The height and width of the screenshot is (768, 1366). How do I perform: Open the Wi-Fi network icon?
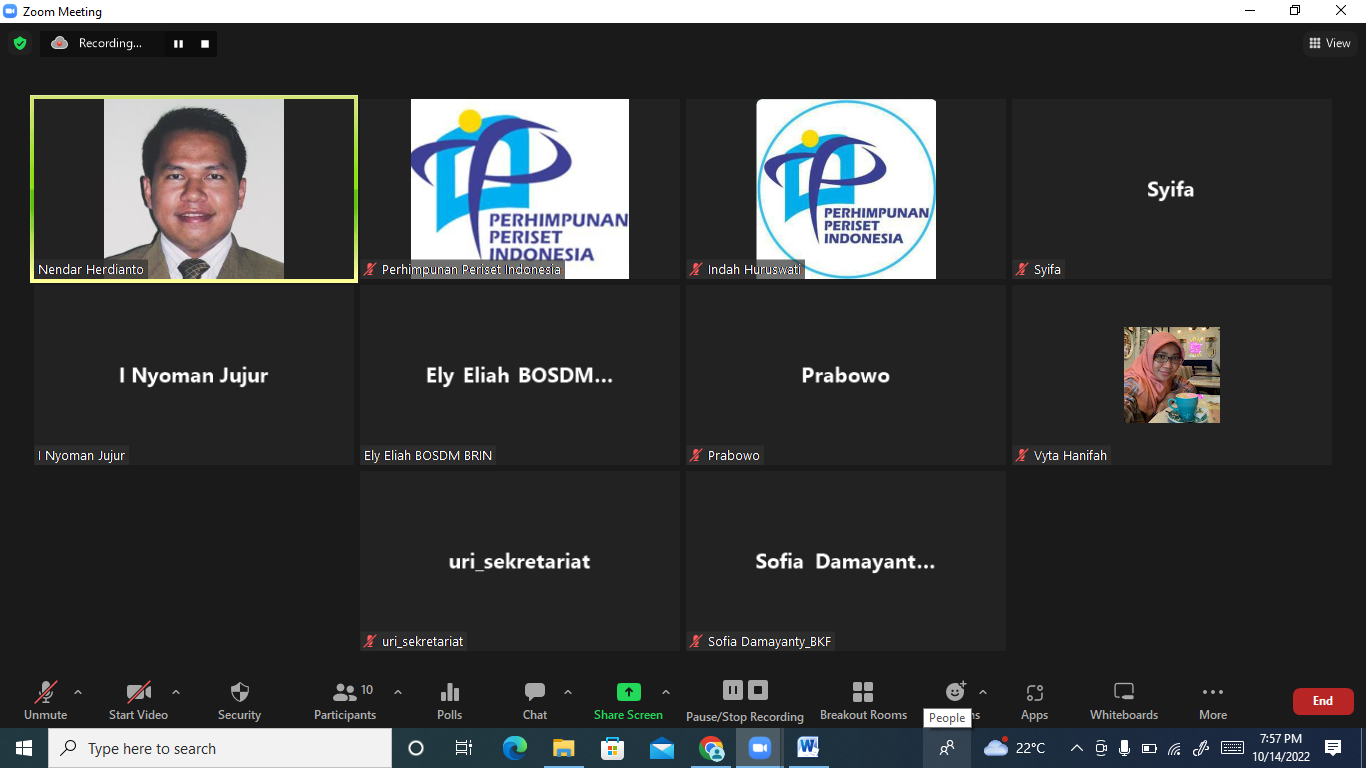(x=1175, y=748)
